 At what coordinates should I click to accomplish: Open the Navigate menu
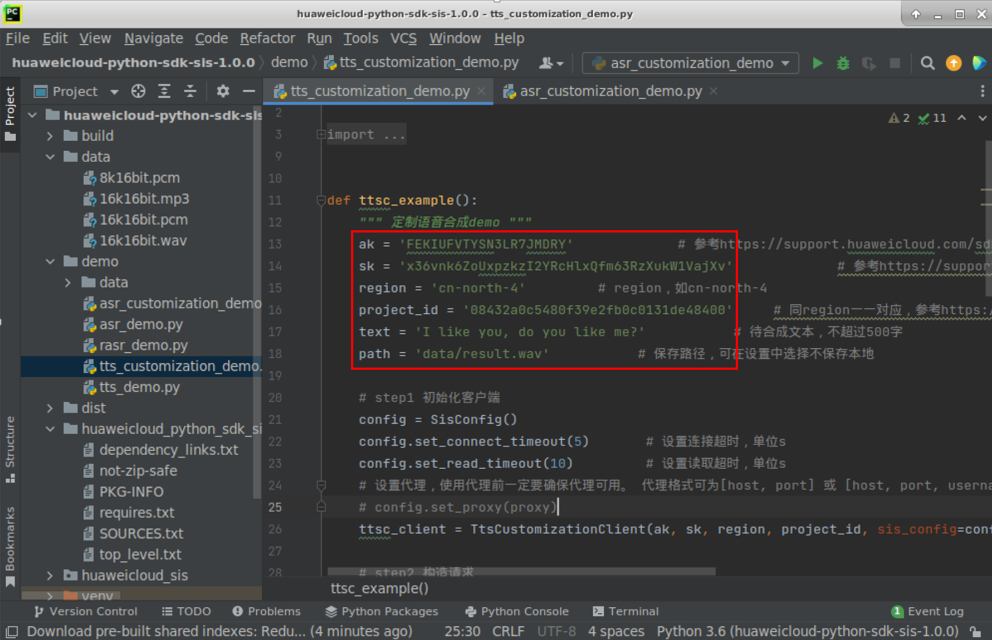pyautogui.click(x=154, y=39)
